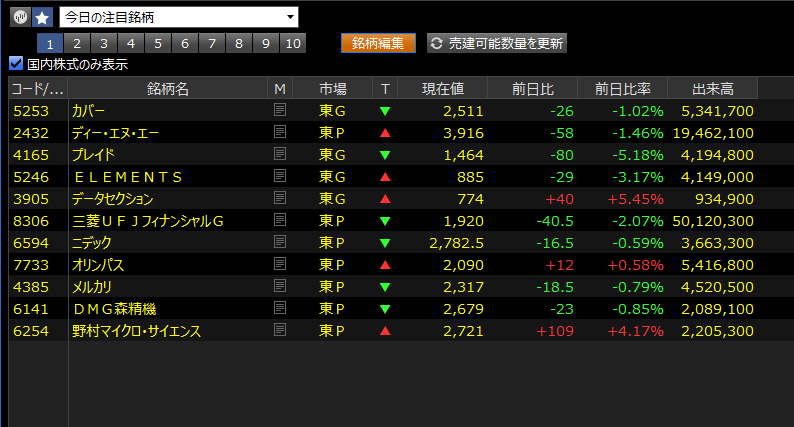Viewport: 794px width, 427px height.
Task: Select stock name DMG森精機
Action: pyautogui.click(x=114, y=309)
